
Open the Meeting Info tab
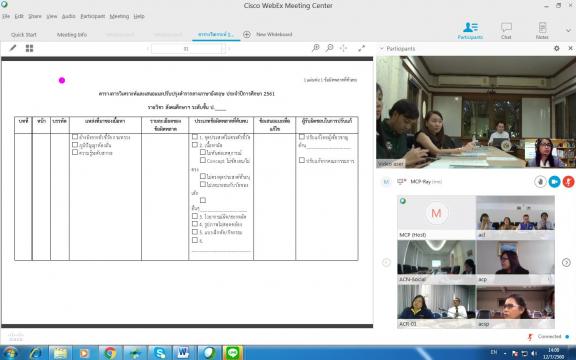72,35
